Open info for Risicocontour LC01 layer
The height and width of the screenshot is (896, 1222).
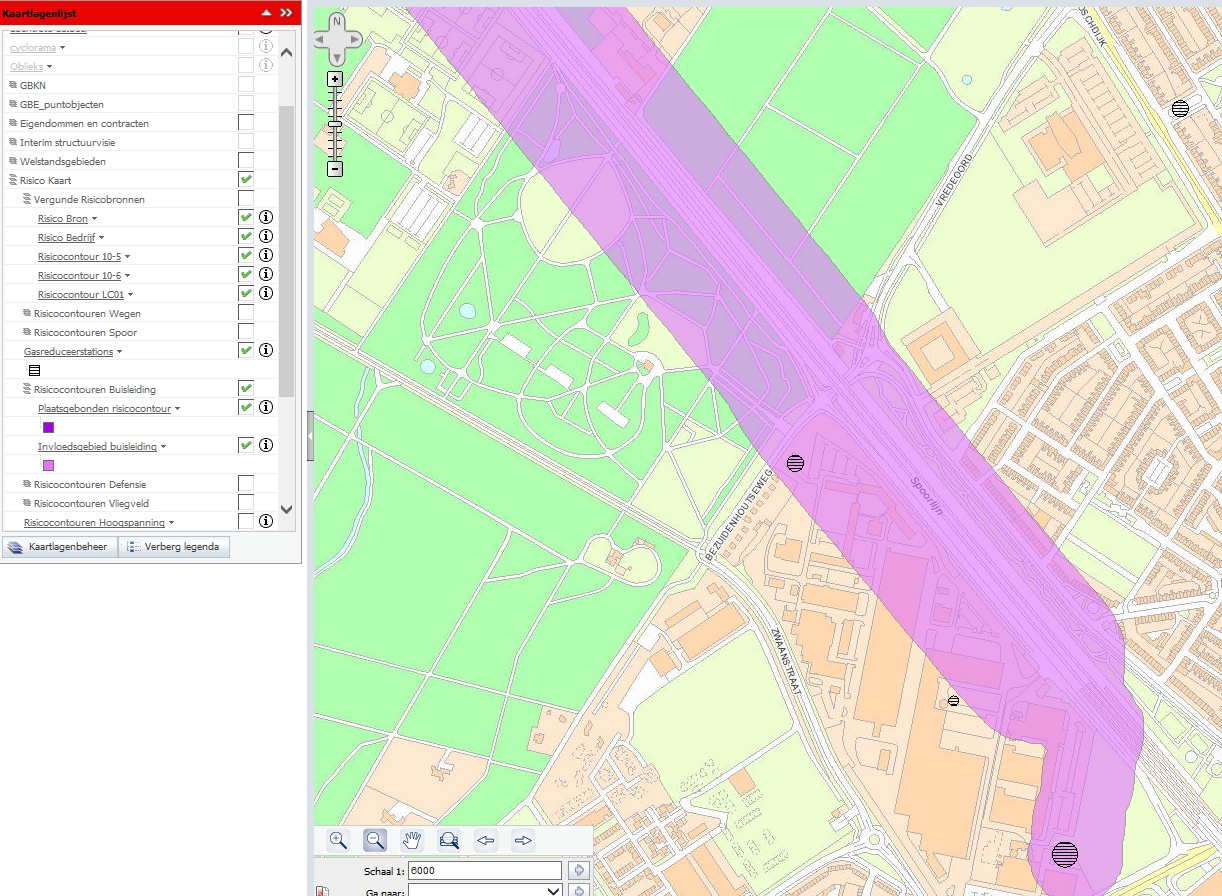pyautogui.click(x=266, y=293)
